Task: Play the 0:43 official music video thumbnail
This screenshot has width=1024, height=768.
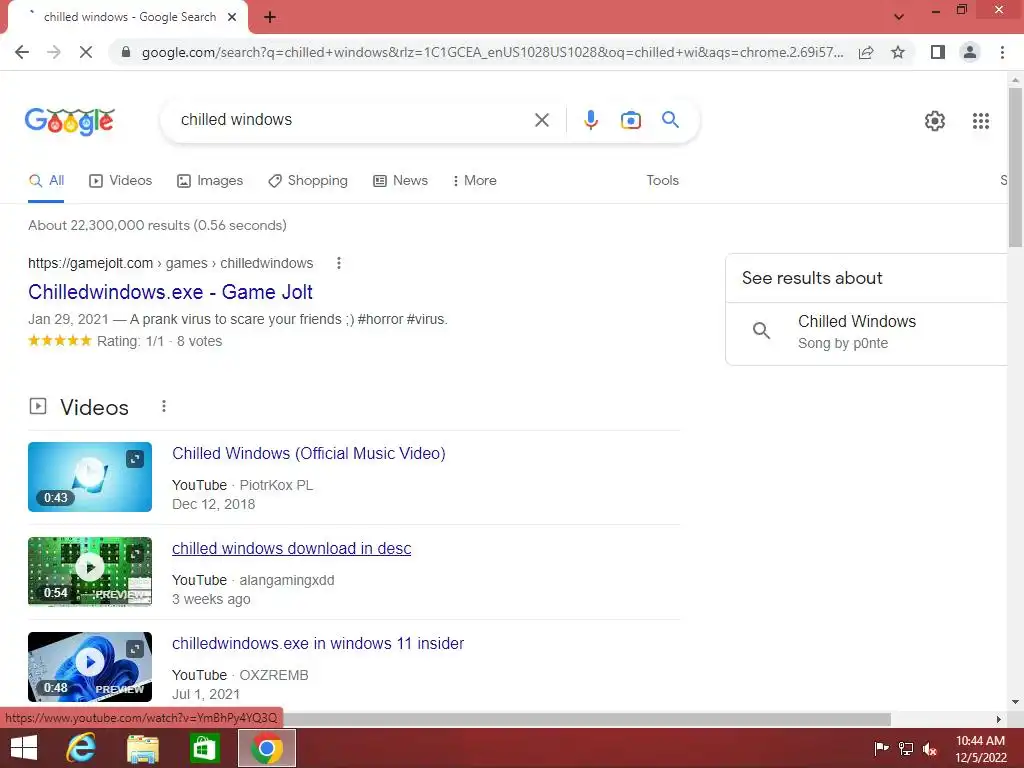Action: (x=90, y=477)
